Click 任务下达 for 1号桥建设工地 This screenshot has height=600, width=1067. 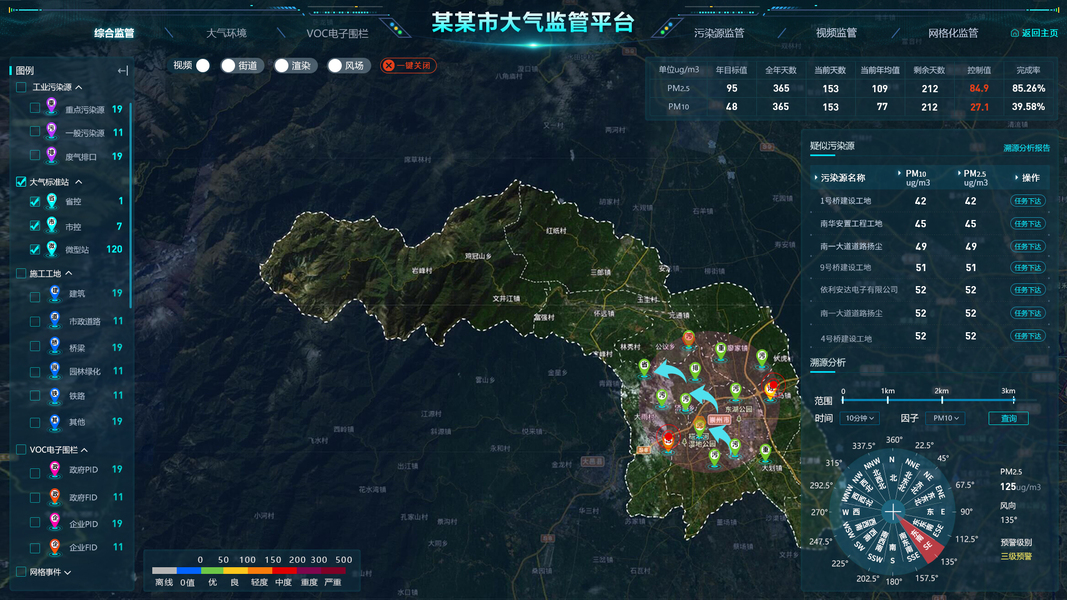(x=1028, y=201)
